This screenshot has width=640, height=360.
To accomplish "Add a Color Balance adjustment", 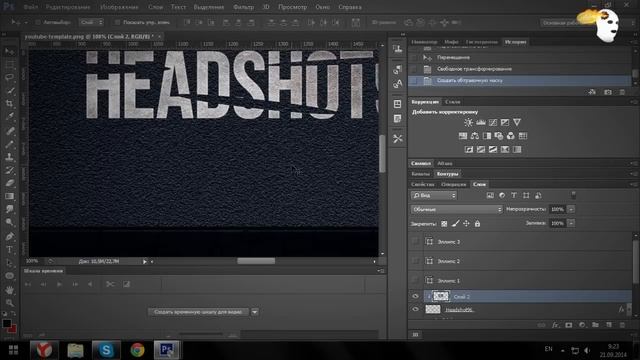I will click(x=475, y=136).
